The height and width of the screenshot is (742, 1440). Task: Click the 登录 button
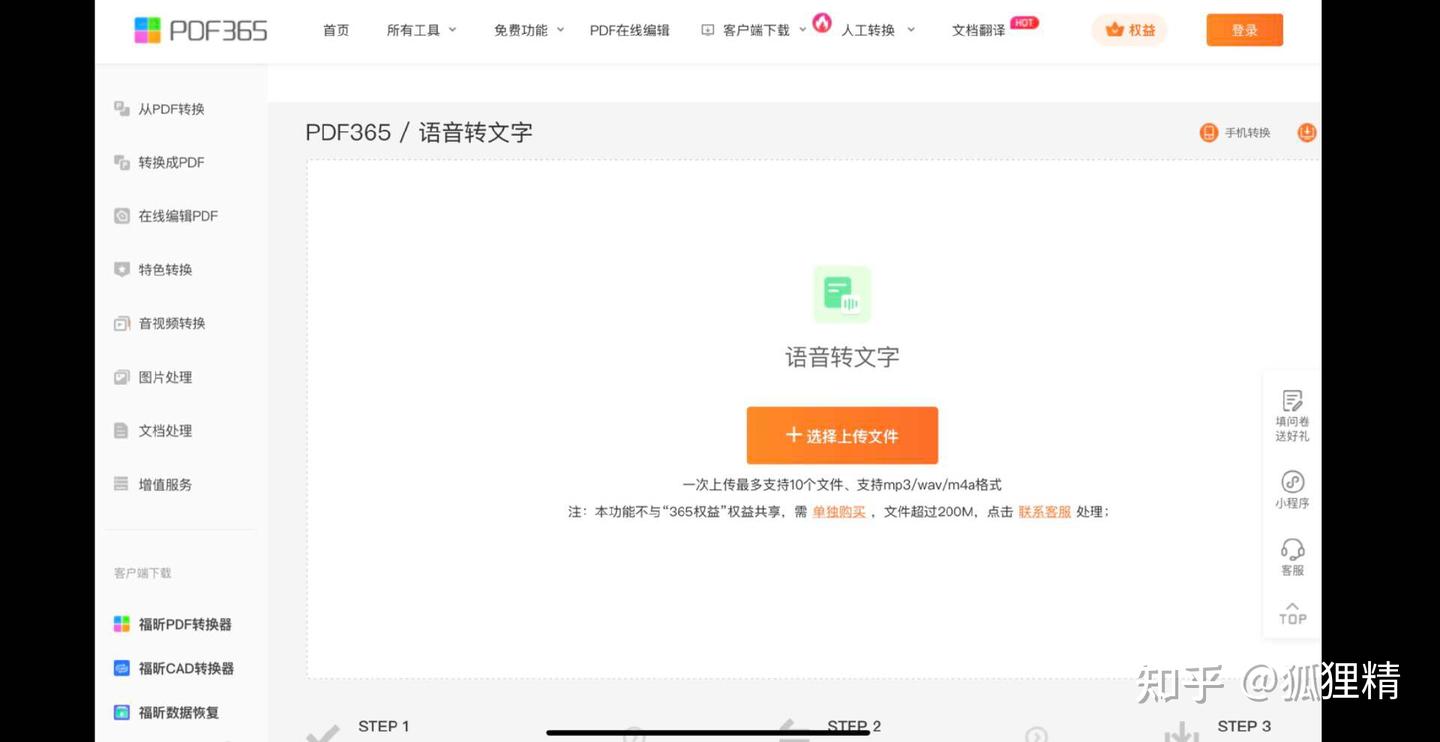[1244, 30]
